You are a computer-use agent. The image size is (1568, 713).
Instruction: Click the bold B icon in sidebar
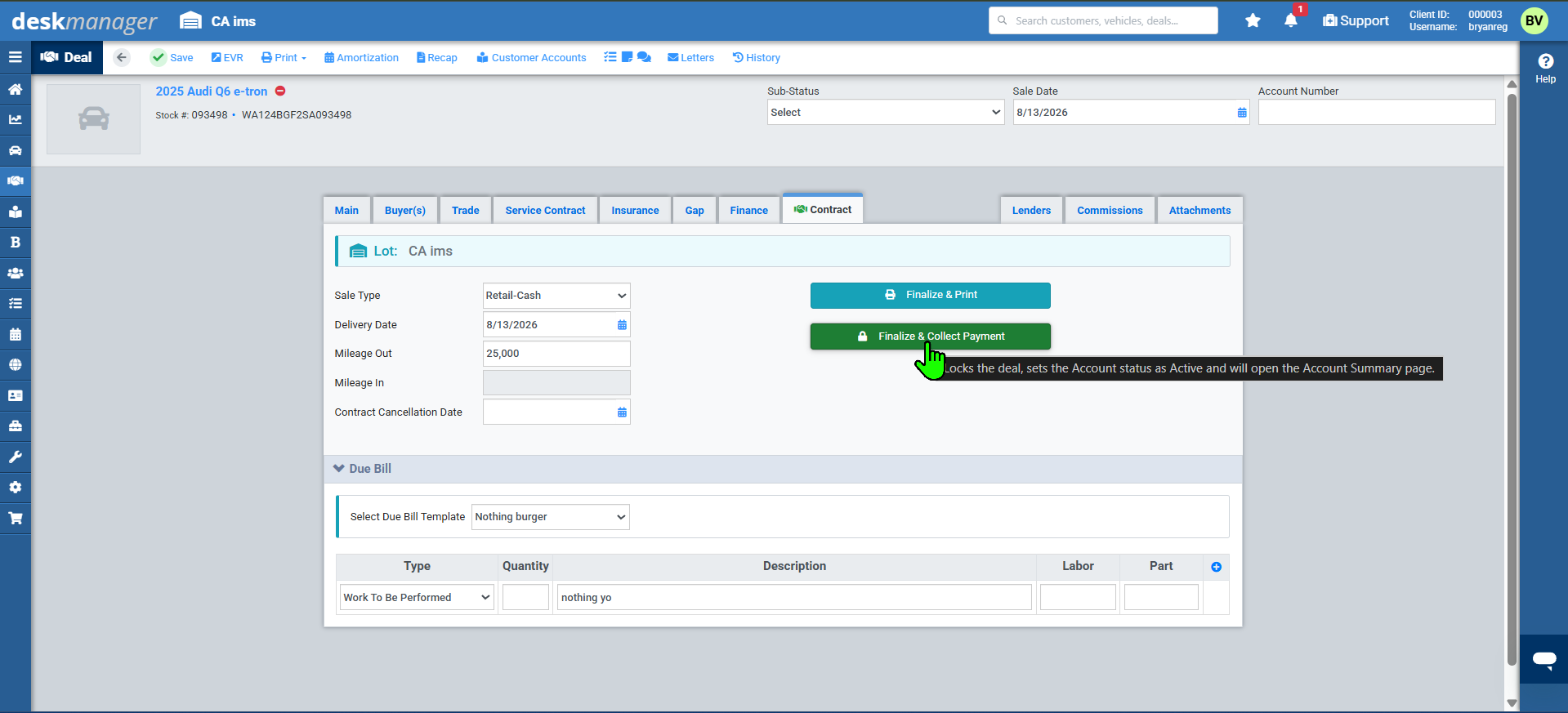click(15, 242)
